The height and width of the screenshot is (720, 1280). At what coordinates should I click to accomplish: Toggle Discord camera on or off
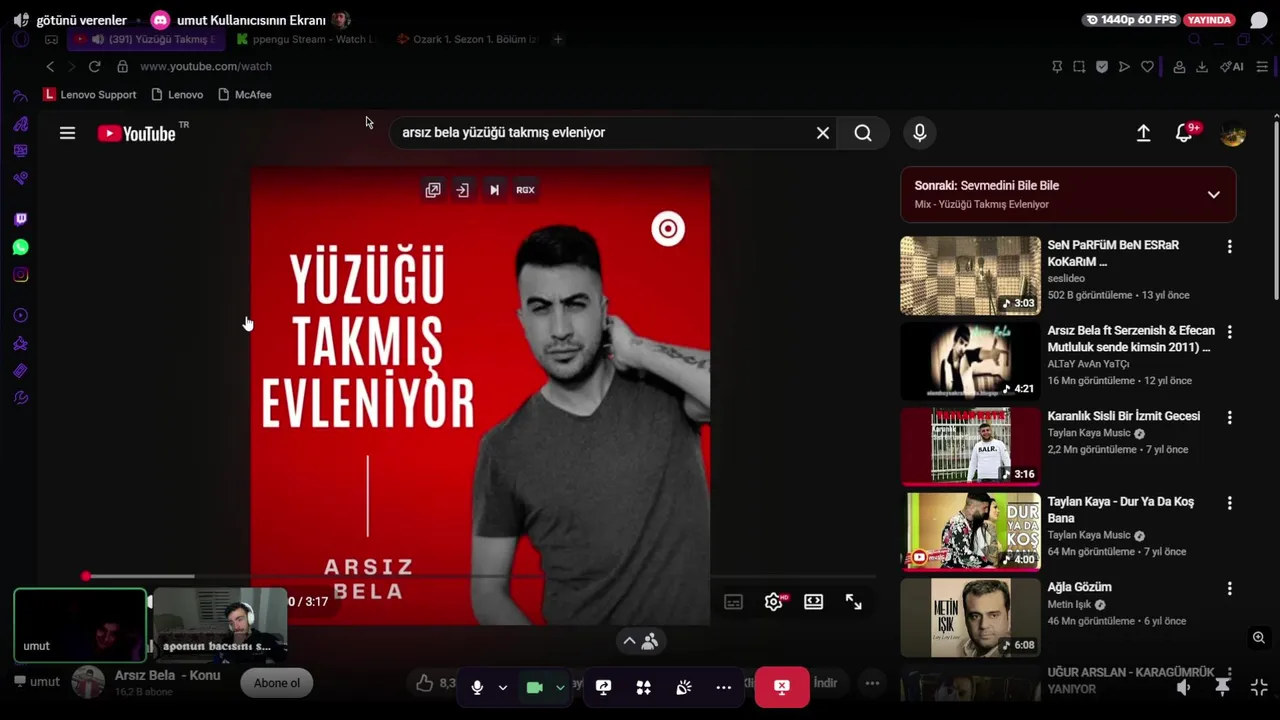coord(535,687)
